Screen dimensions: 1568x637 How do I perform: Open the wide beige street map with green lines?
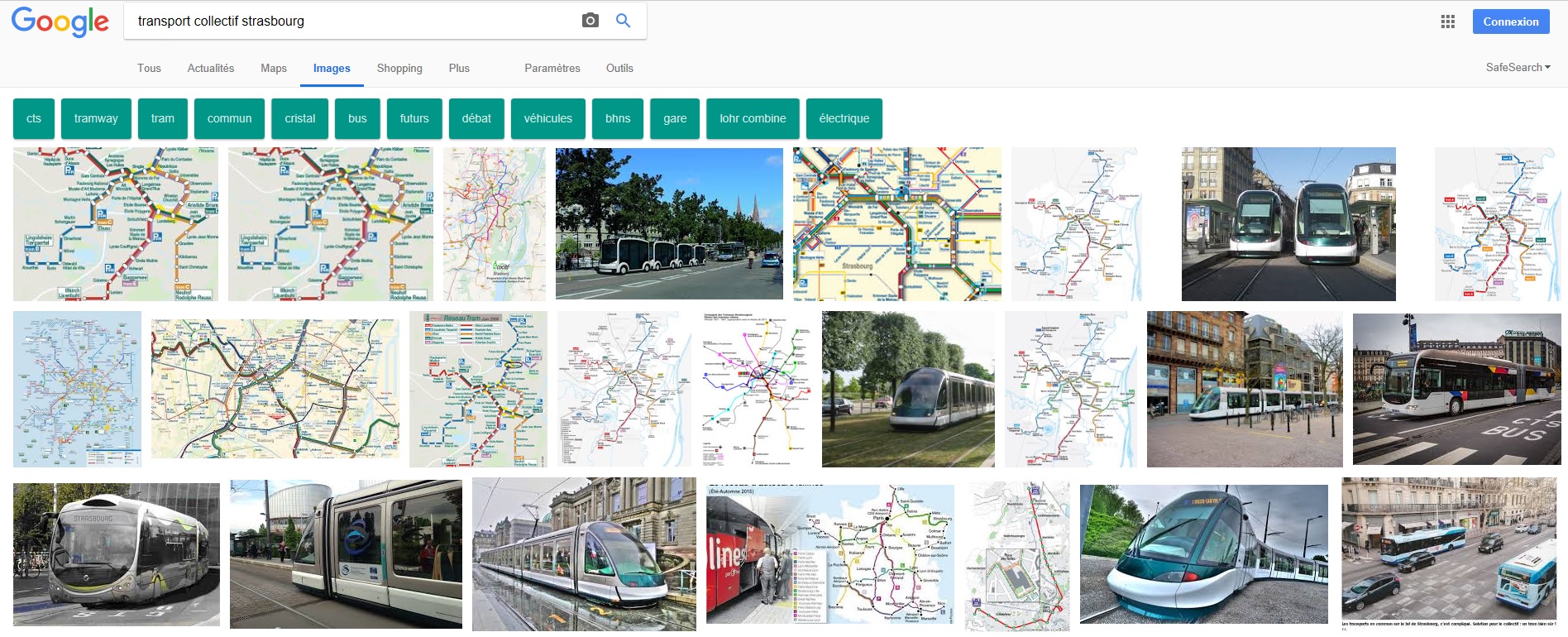pyautogui.click(x=275, y=389)
